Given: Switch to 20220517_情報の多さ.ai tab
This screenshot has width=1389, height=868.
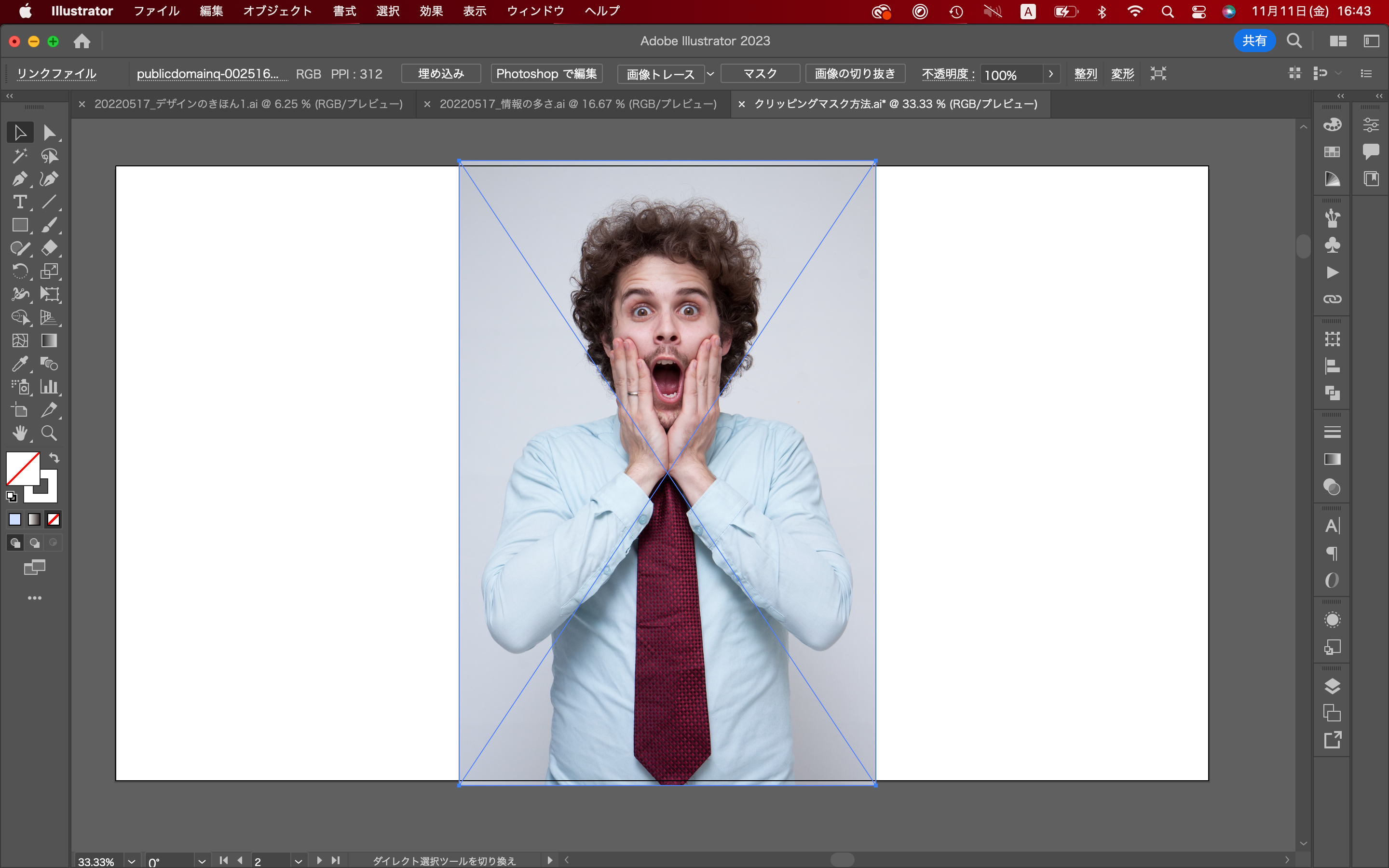Looking at the screenshot, I should (577, 104).
